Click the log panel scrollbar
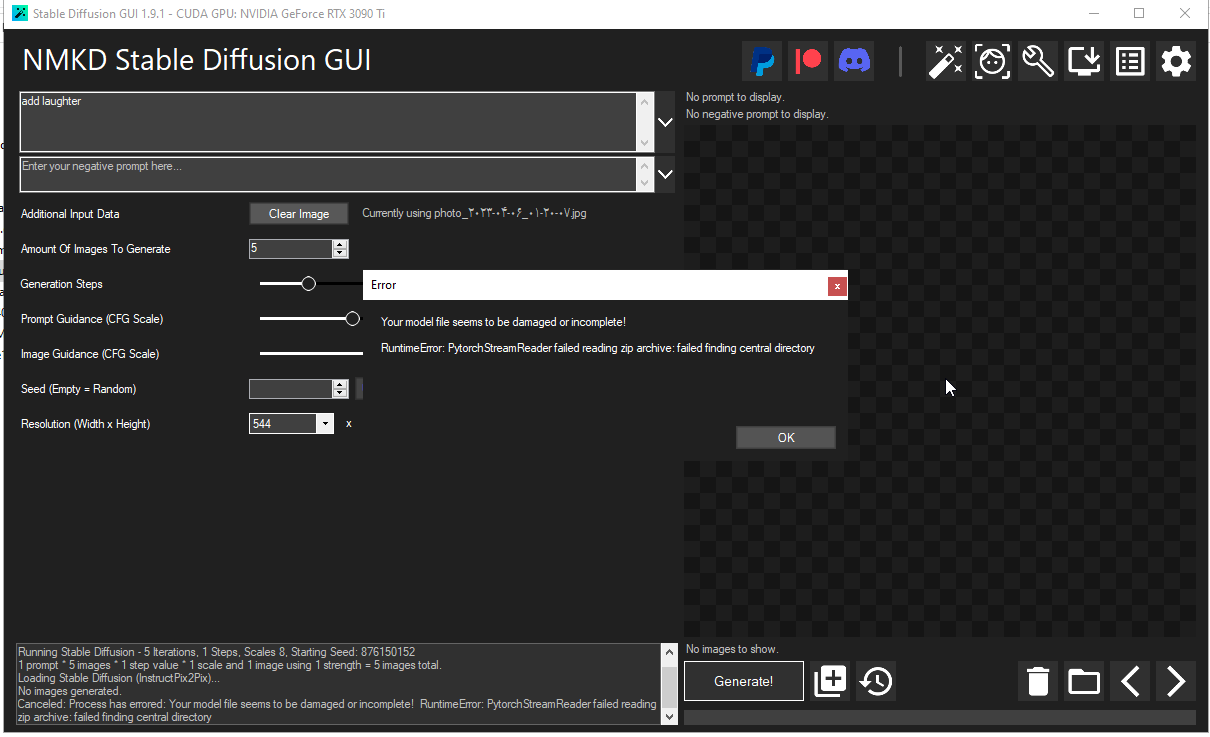Screen dimensions: 1210x737 tap(669, 684)
